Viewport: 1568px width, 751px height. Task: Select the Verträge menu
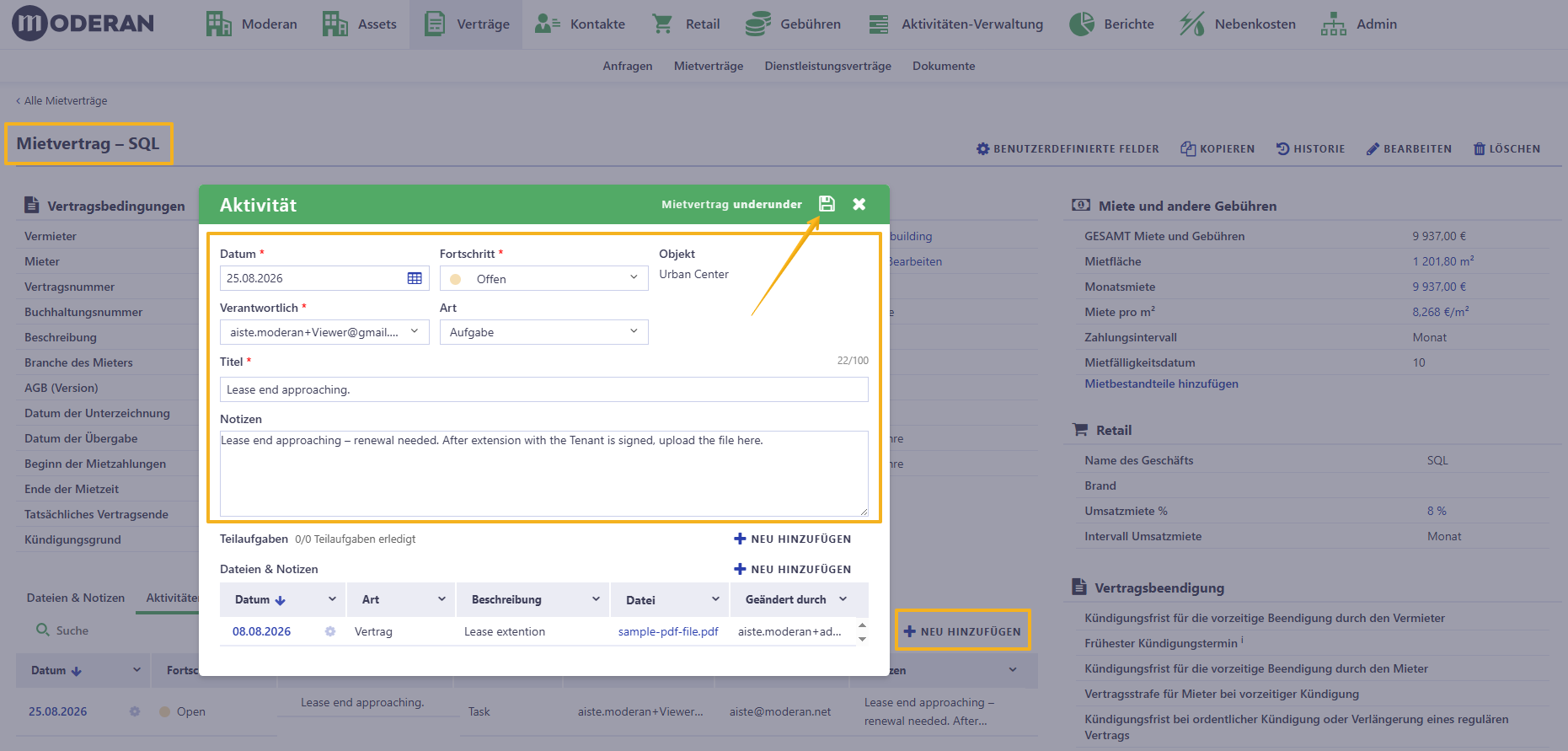click(467, 24)
